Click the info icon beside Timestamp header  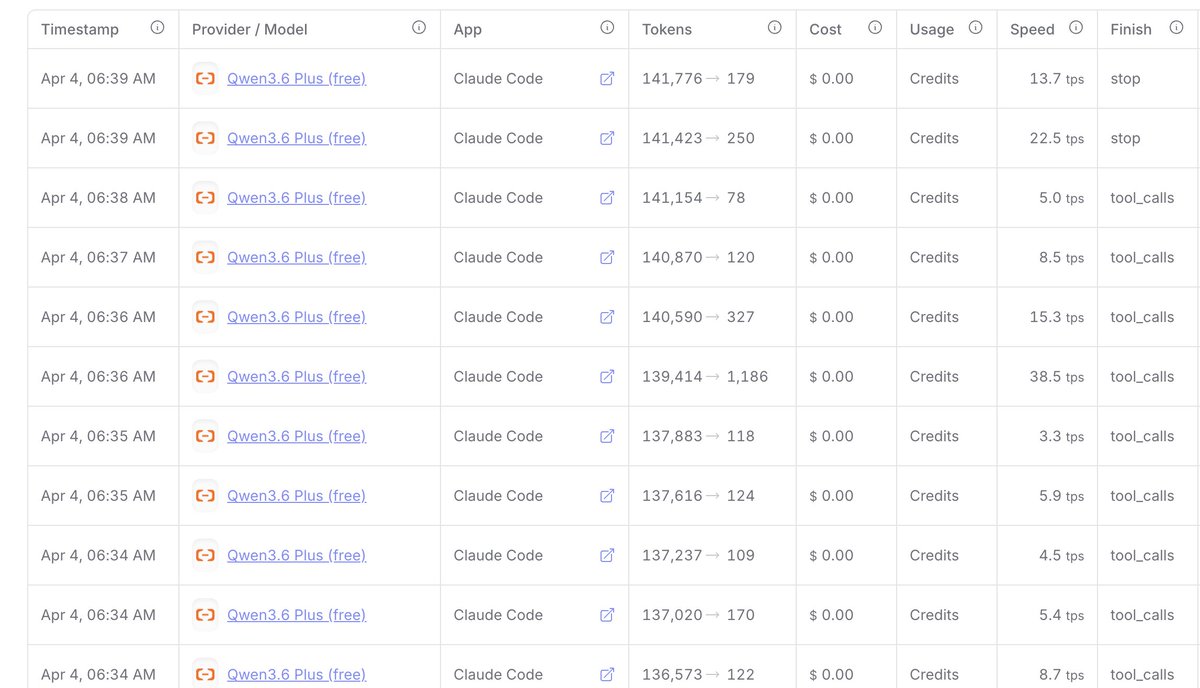[157, 28]
